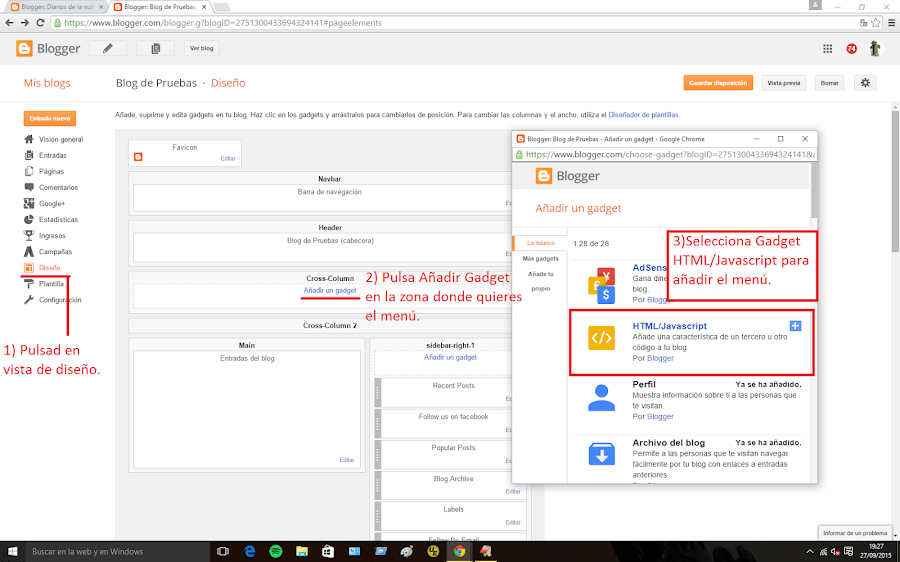Image resolution: width=900 pixels, height=562 pixels.
Task: Select Configuración in the sidebar menu
Action: click(x=60, y=300)
